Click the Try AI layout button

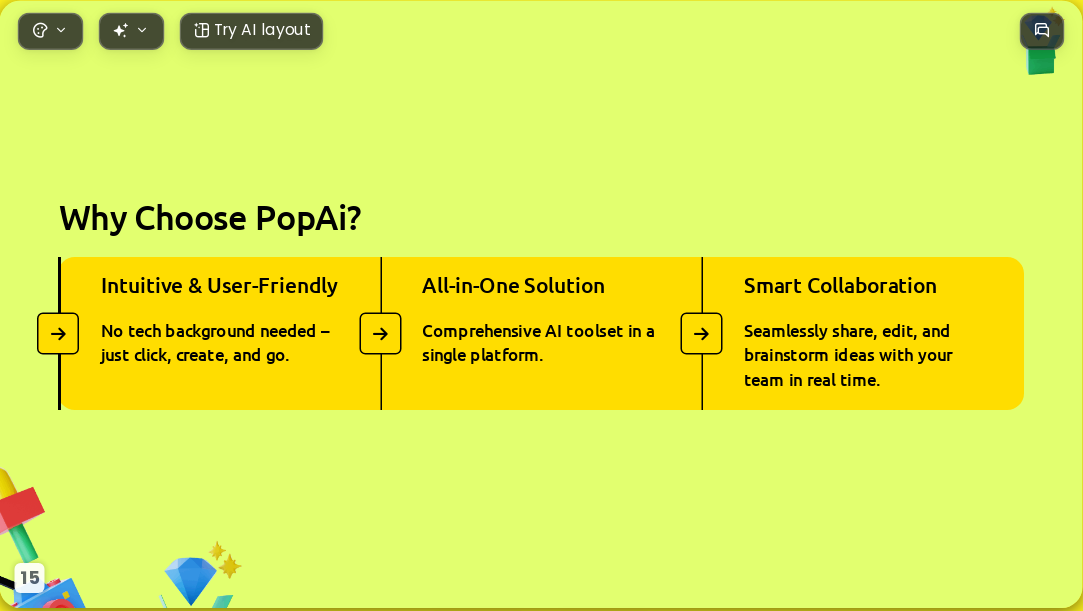point(251,31)
